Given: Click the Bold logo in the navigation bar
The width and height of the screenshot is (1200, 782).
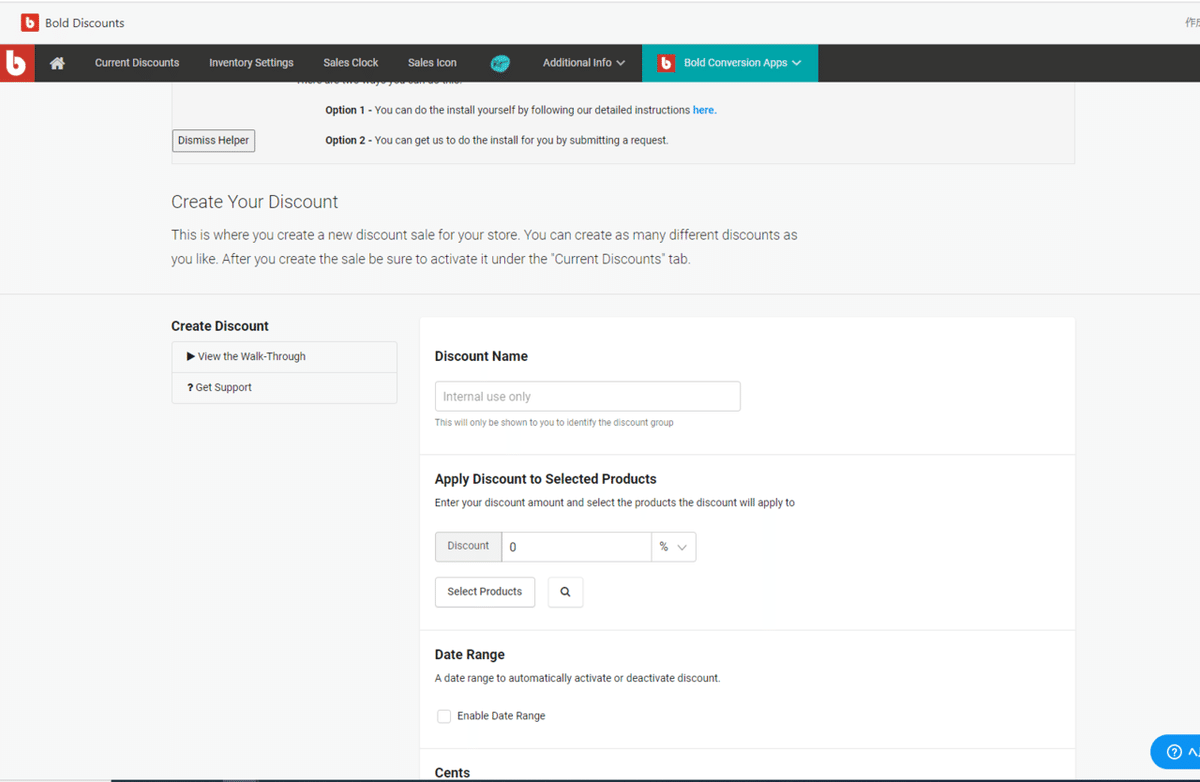Looking at the screenshot, I should tap(16, 63).
